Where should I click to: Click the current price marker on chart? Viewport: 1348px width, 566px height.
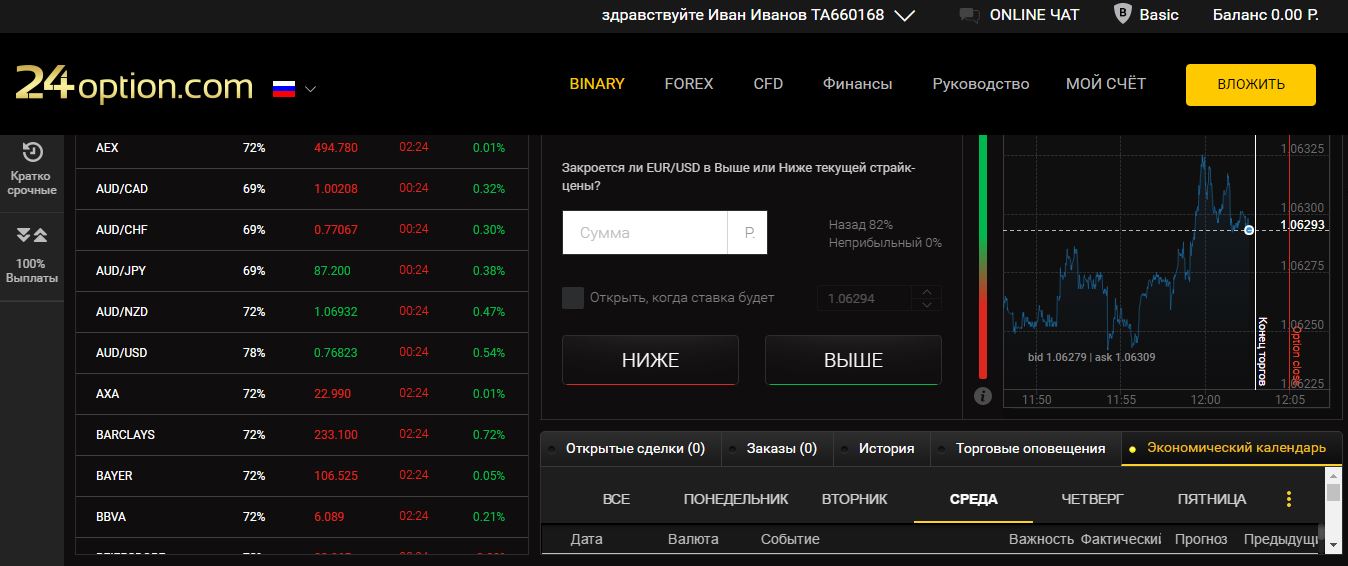tap(1249, 230)
